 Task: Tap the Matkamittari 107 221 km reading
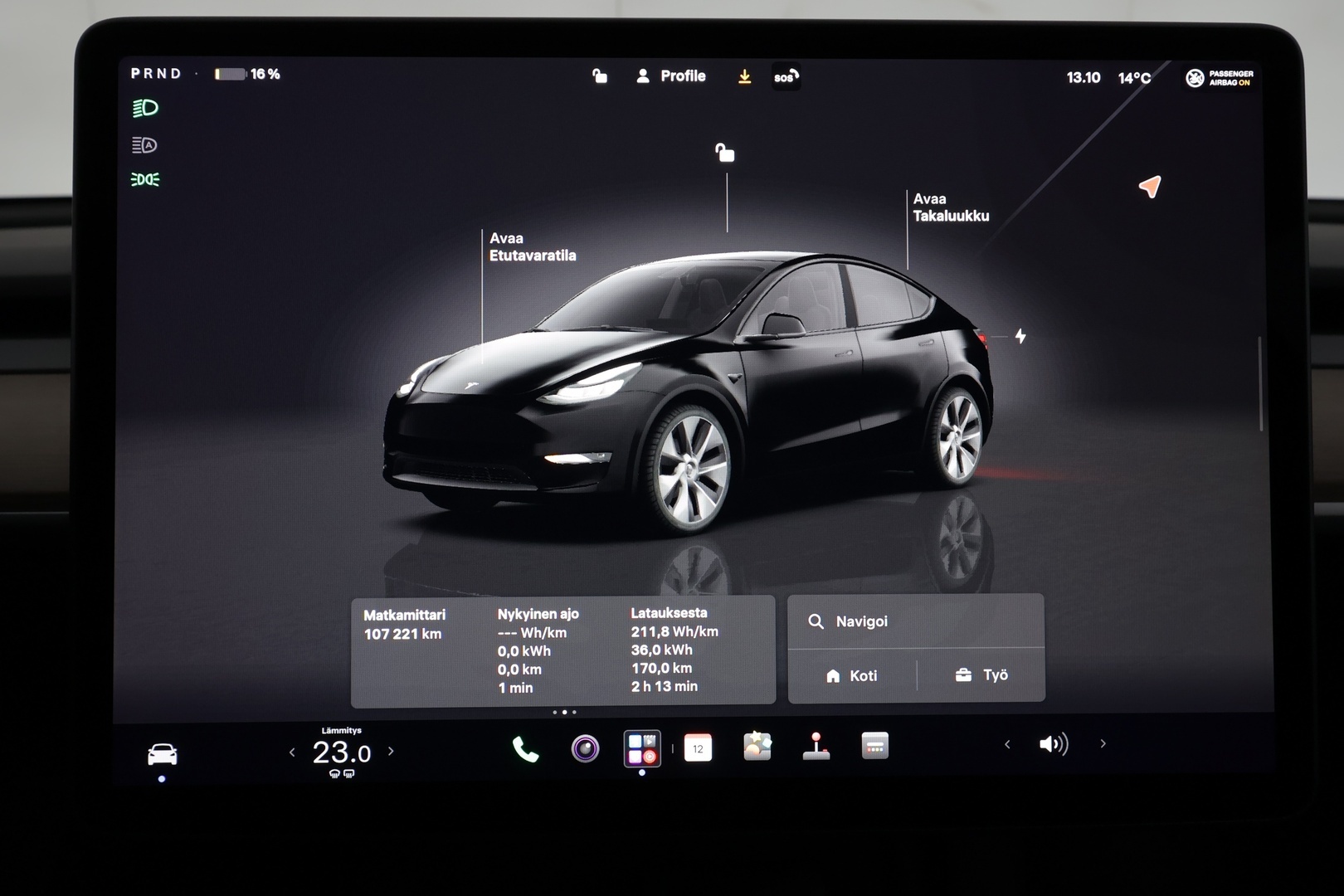coord(404,624)
